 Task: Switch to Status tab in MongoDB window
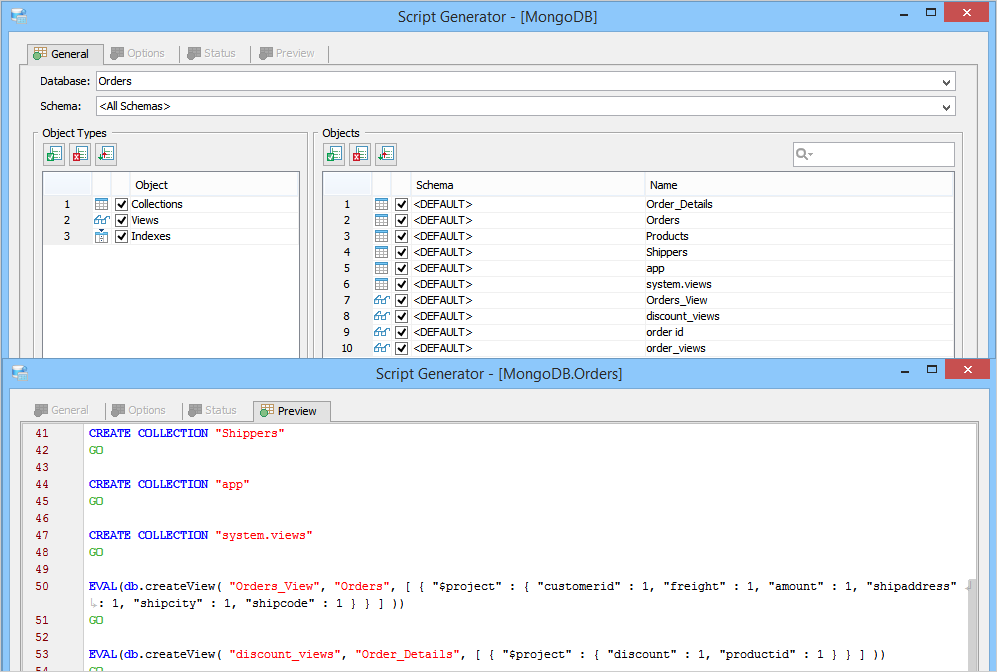(212, 53)
